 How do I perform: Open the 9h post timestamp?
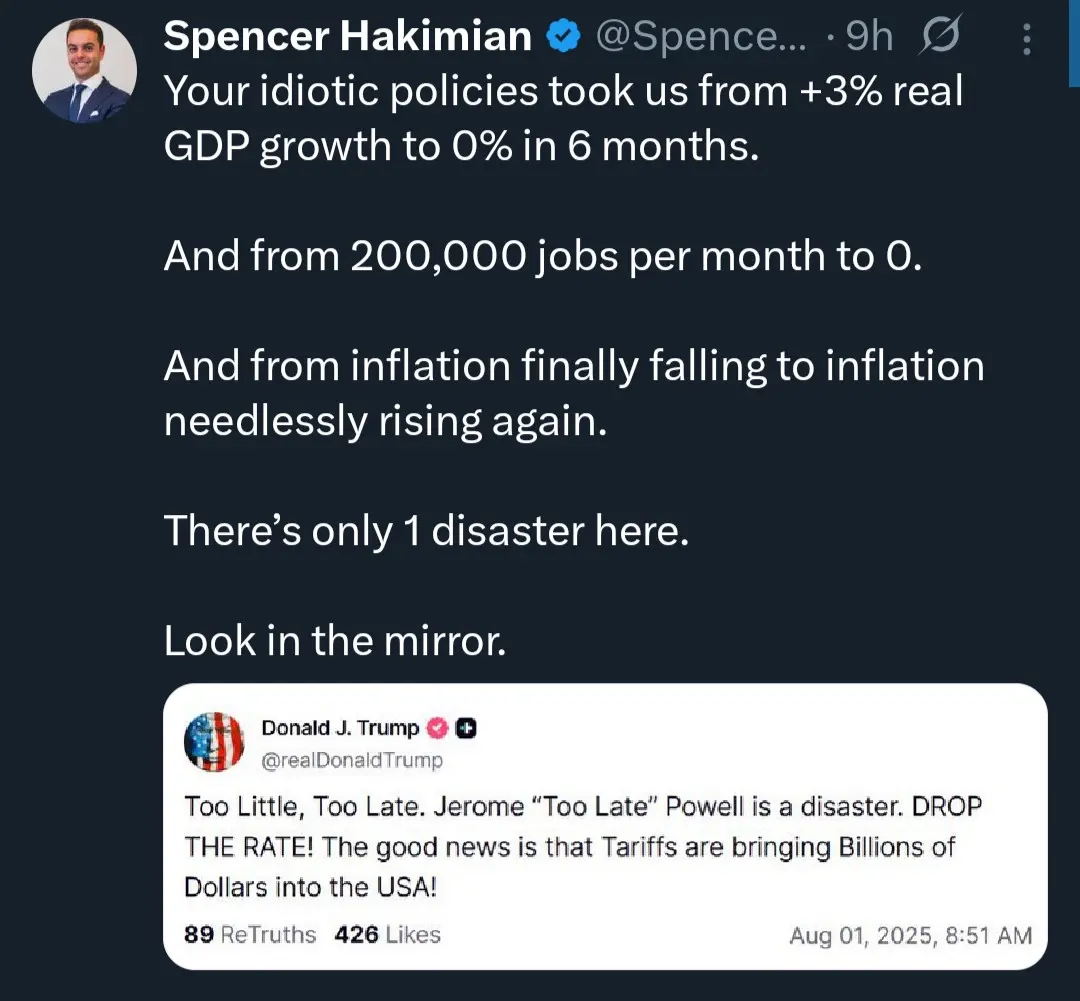click(868, 38)
